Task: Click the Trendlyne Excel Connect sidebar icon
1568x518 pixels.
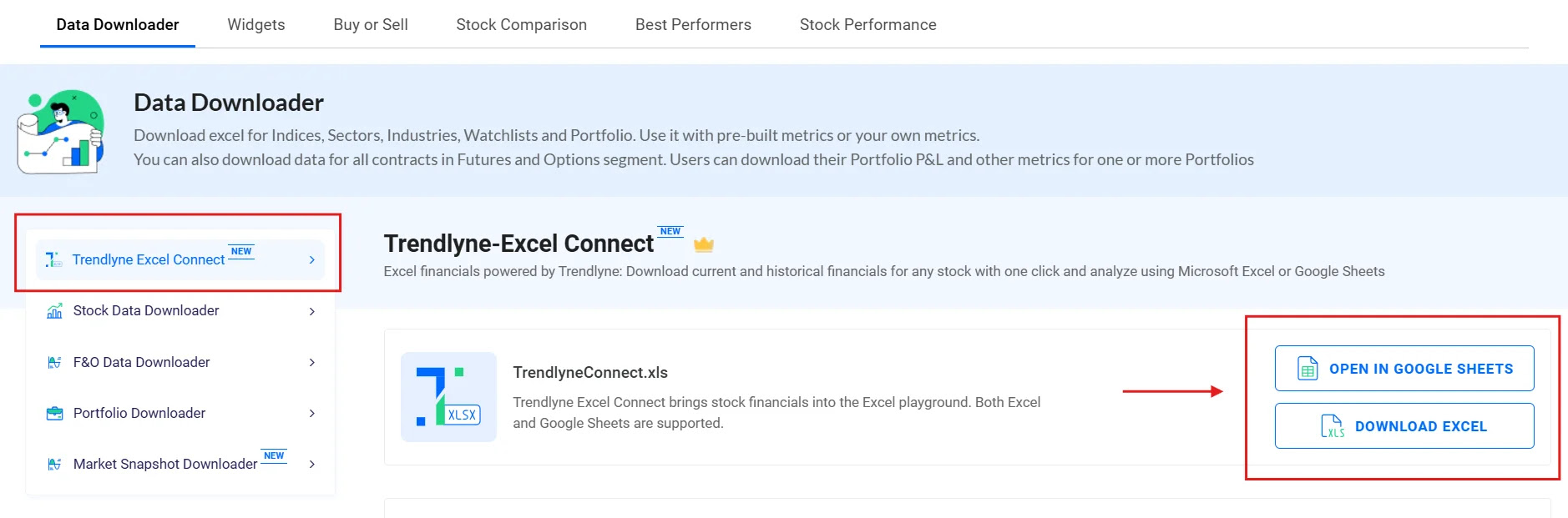Action: [53, 259]
